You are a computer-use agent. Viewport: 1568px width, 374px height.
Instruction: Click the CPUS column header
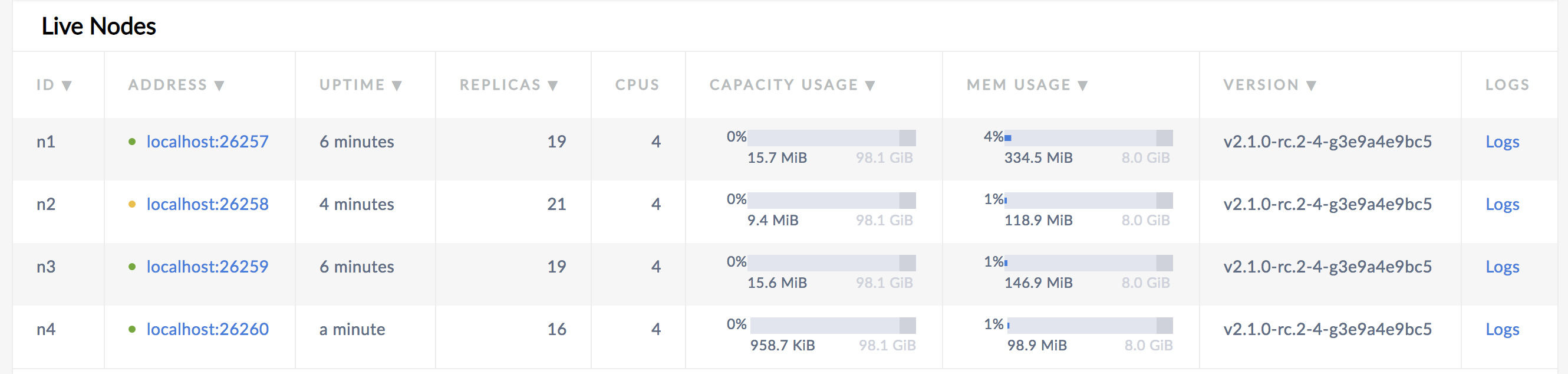coord(637,86)
